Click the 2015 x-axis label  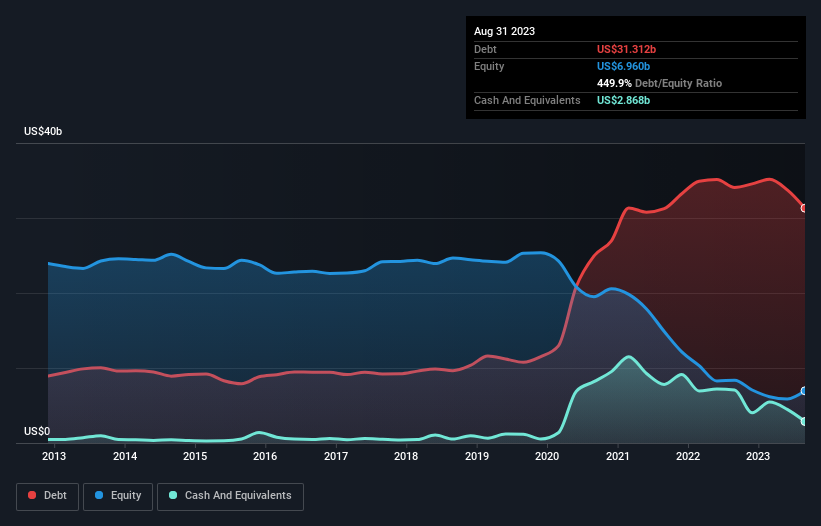195,456
